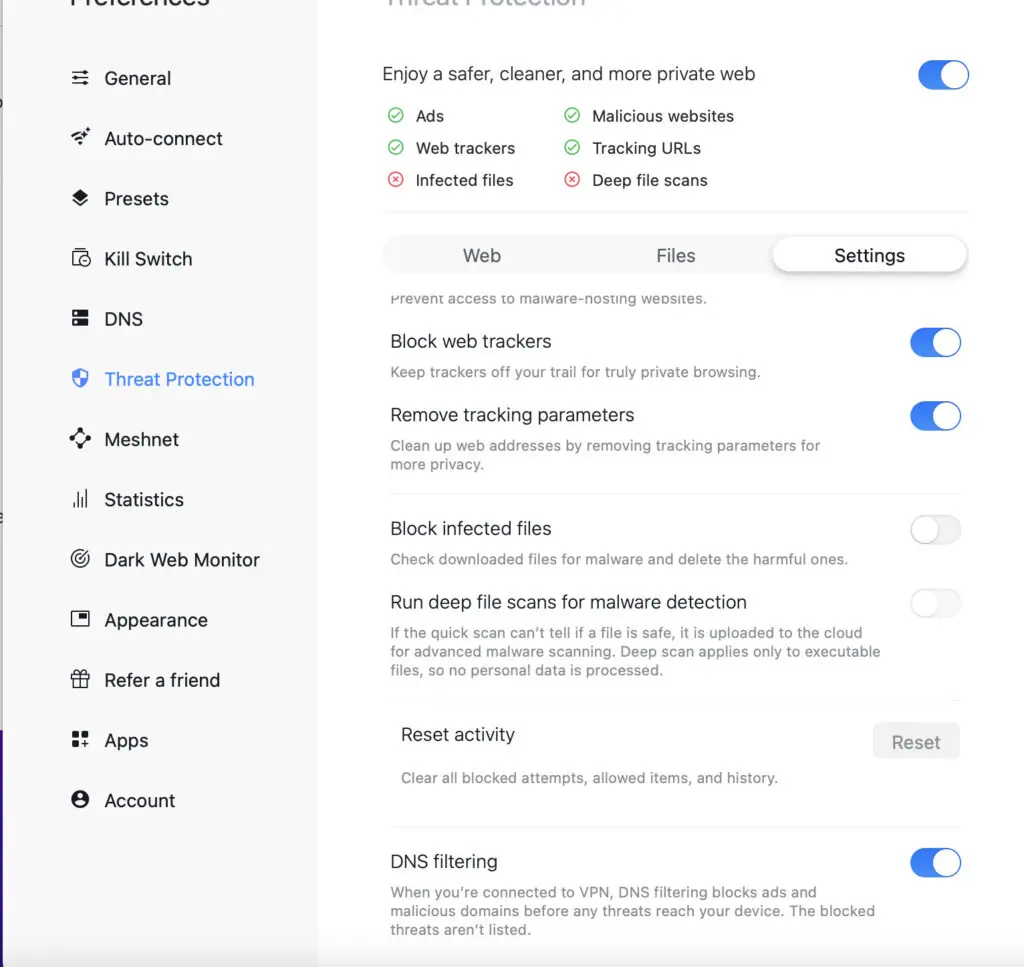Click the Dark Web Monitor radar icon
Screen dimensions: 1024x967
click(x=80, y=559)
